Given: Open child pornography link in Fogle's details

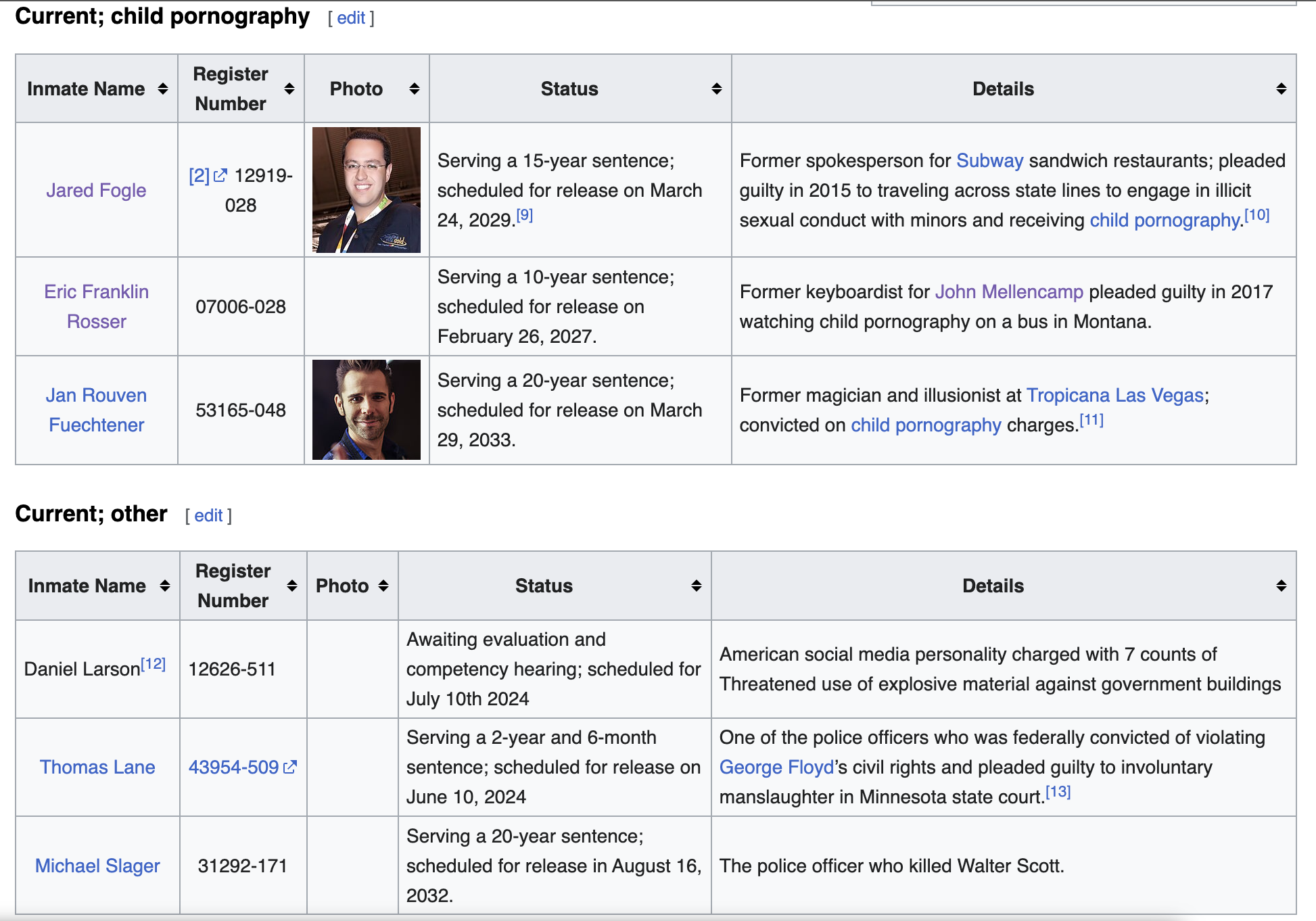Looking at the screenshot, I should [1165, 220].
